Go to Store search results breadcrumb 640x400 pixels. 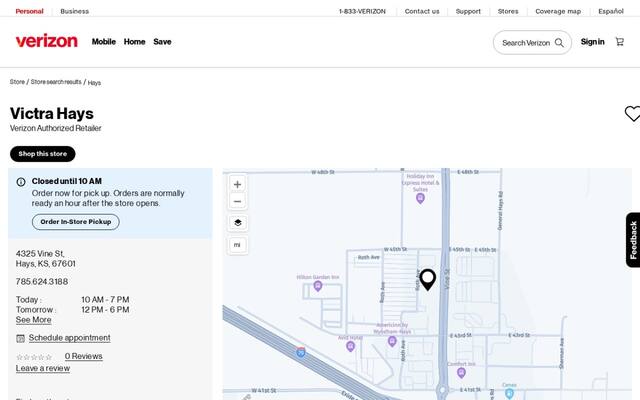point(56,82)
